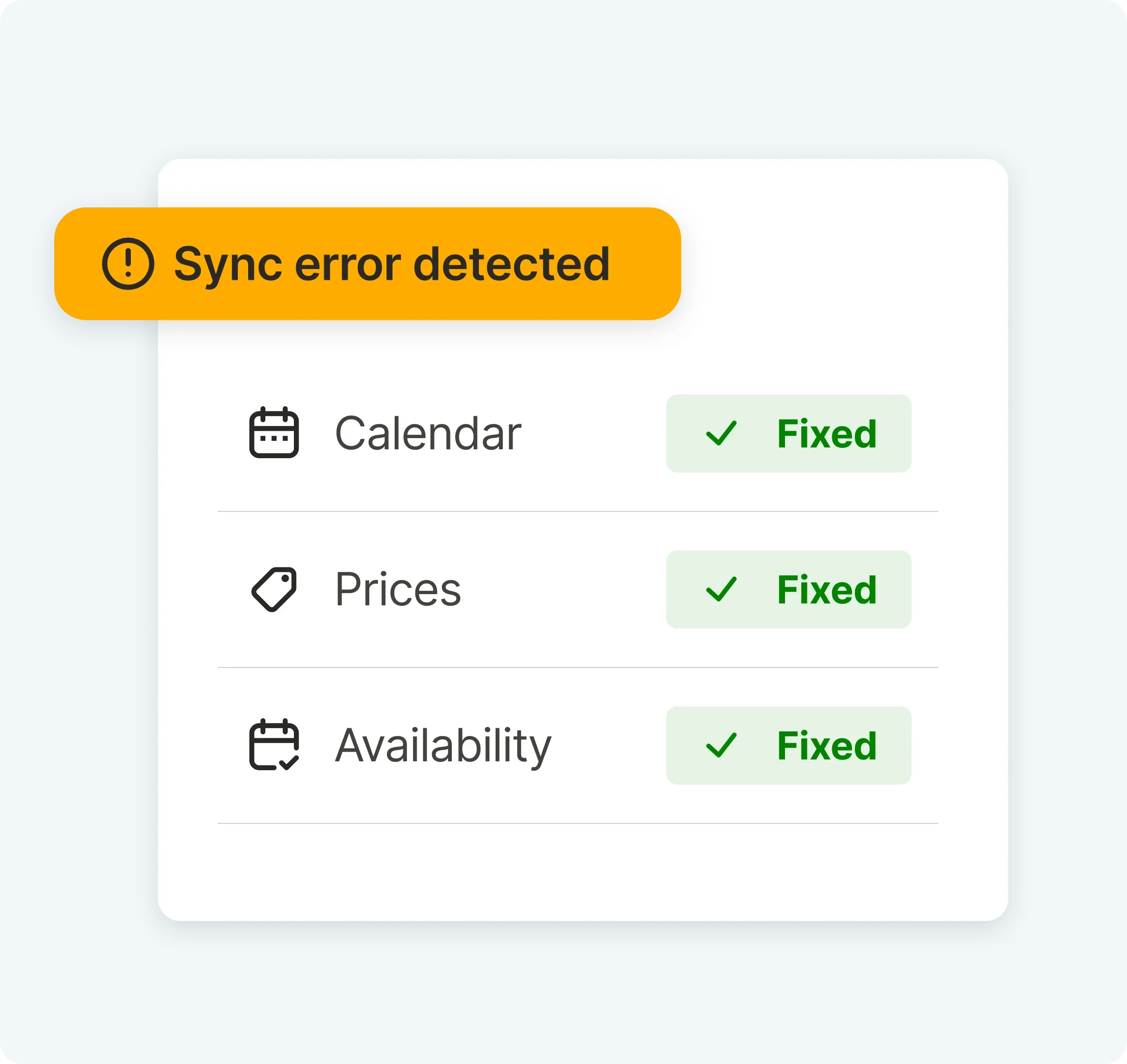Click the calendar icon beside Calendar
The width and height of the screenshot is (1127, 1064).
274,433
